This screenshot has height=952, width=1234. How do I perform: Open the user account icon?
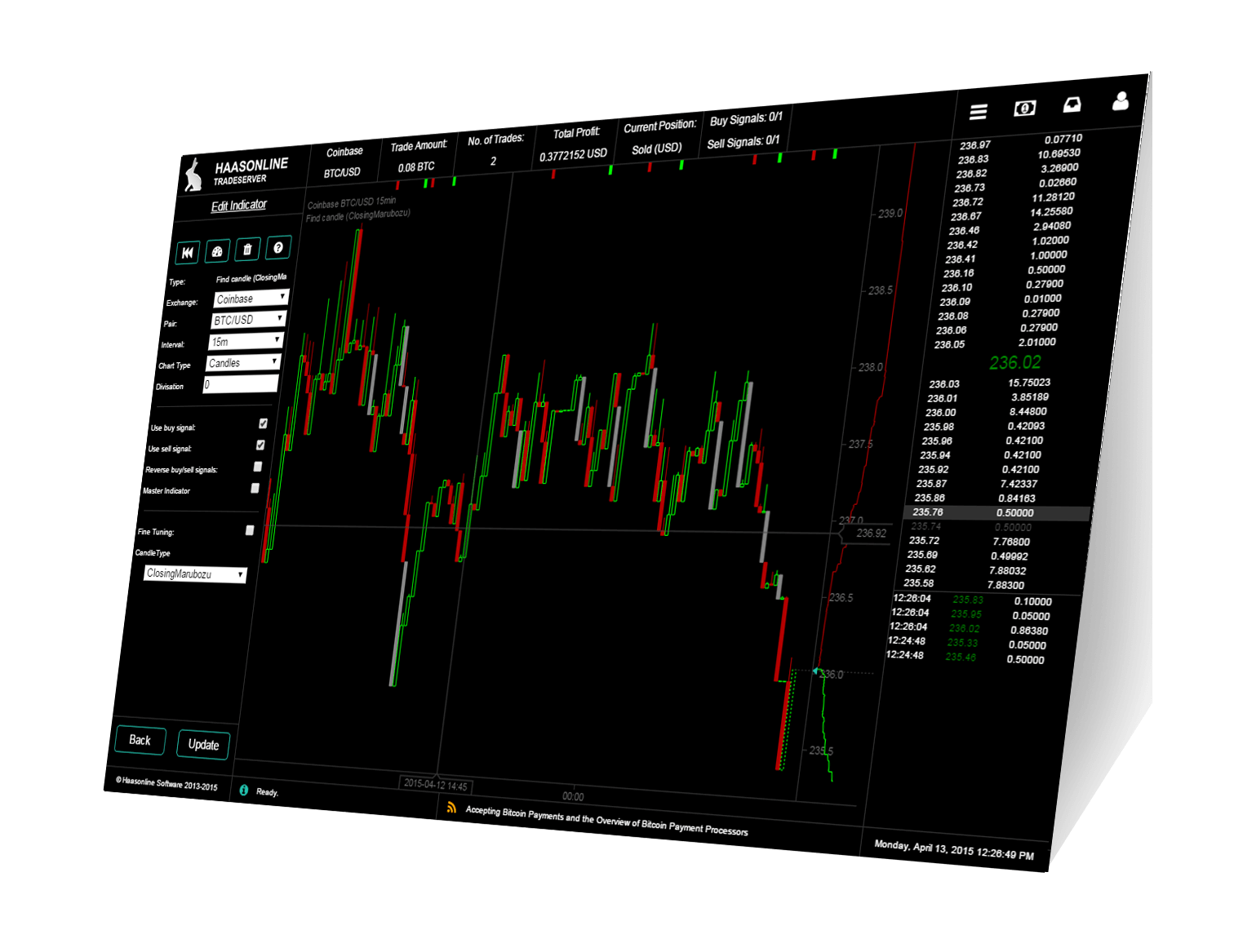pyautogui.click(x=1121, y=101)
